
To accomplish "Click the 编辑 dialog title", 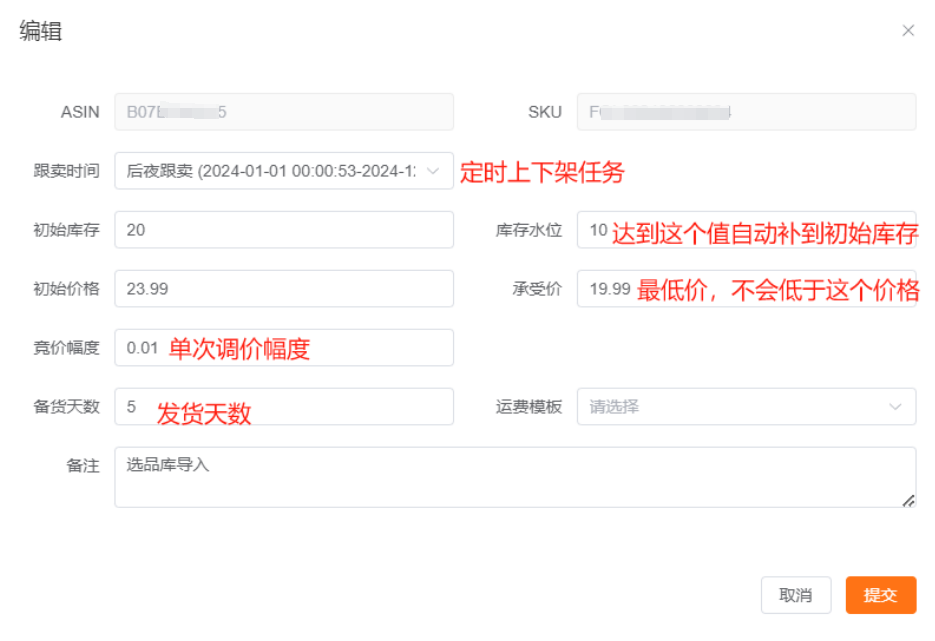I will tap(41, 31).
